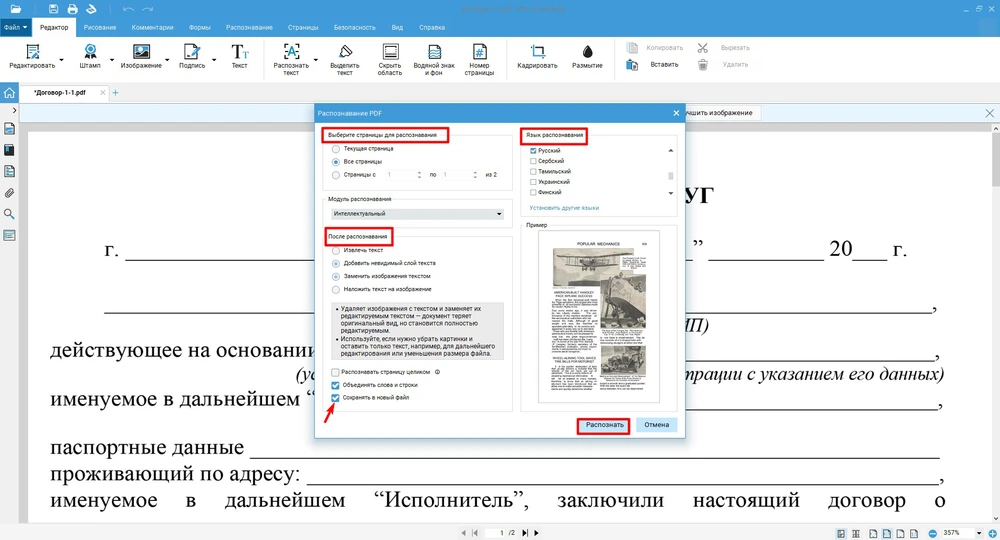Screen dimensions: 1000x540
Task: Open the Watermark and background tool
Action: click(434, 52)
